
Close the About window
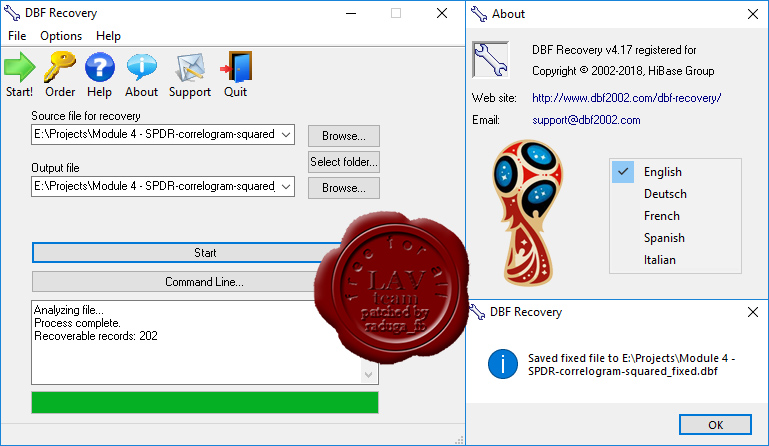tap(753, 14)
